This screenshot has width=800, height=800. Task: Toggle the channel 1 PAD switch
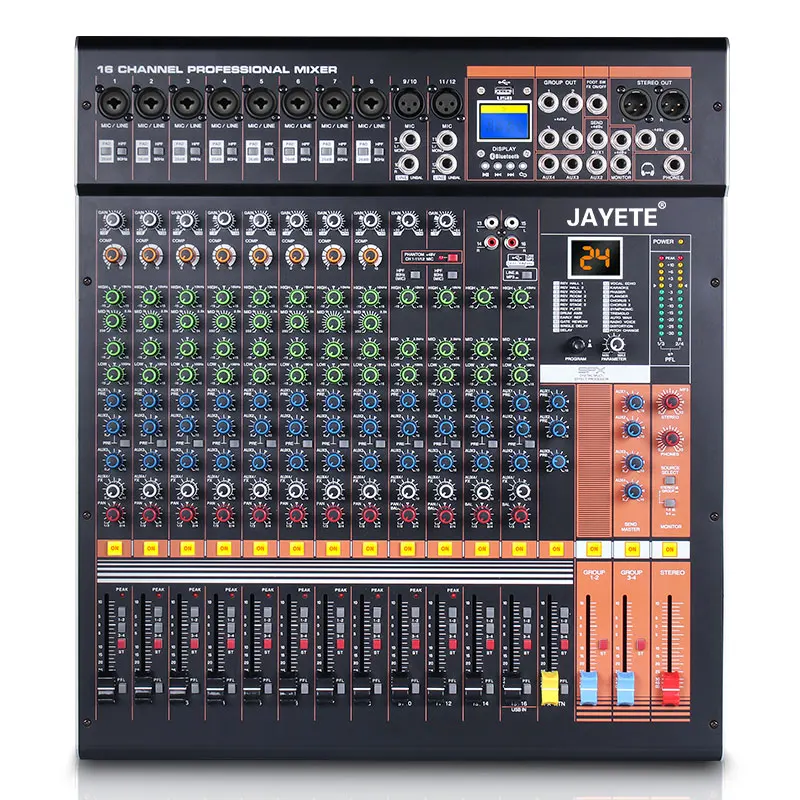(x=106, y=152)
